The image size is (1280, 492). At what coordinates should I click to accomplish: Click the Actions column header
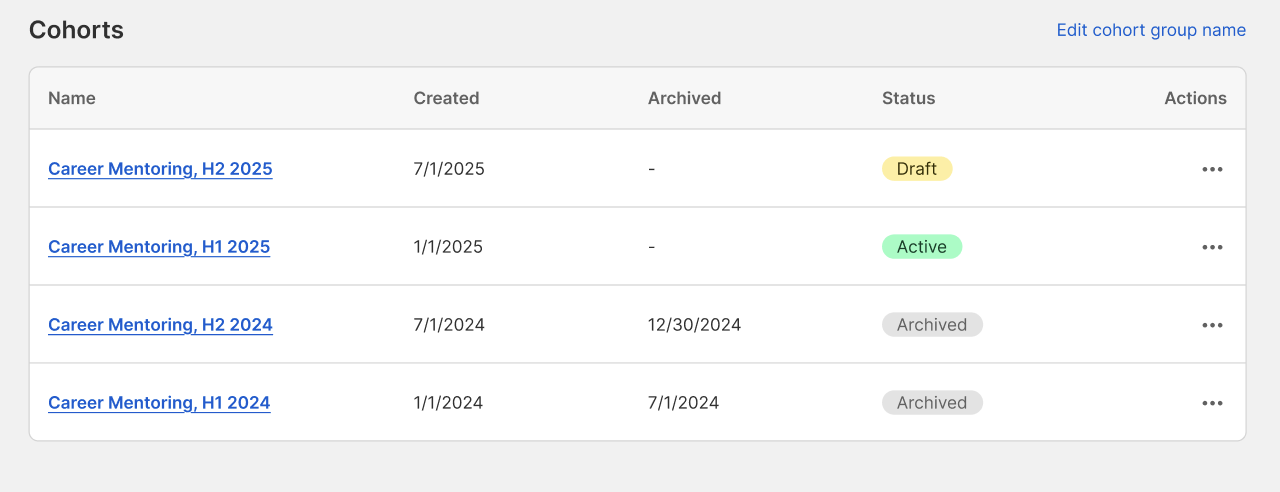[x=1195, y=98]
